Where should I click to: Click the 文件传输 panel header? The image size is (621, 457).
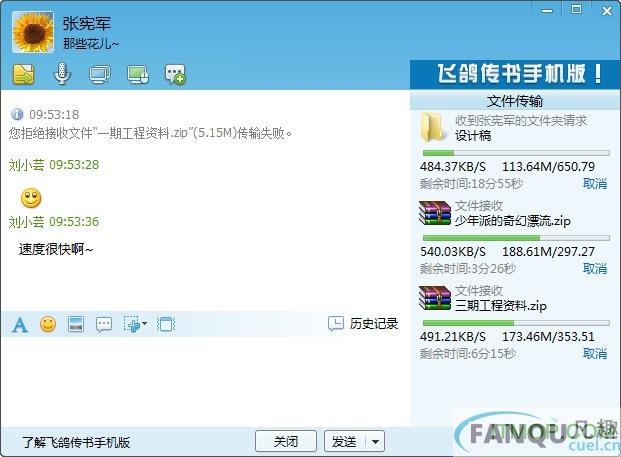coord(515,101)
